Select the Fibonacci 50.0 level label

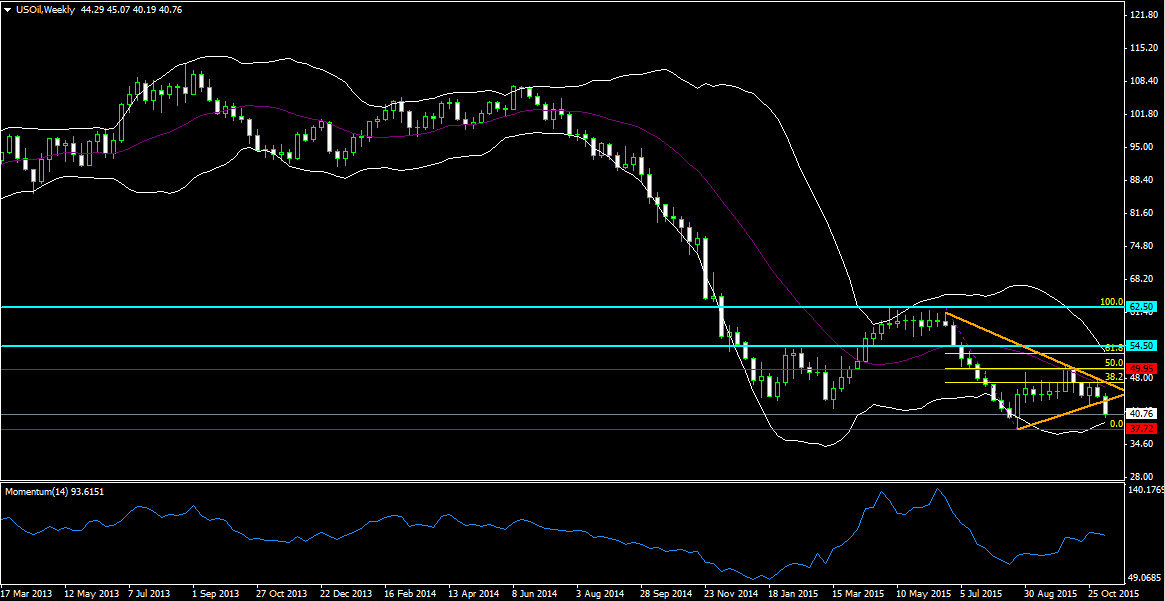tap(1114, 363)
